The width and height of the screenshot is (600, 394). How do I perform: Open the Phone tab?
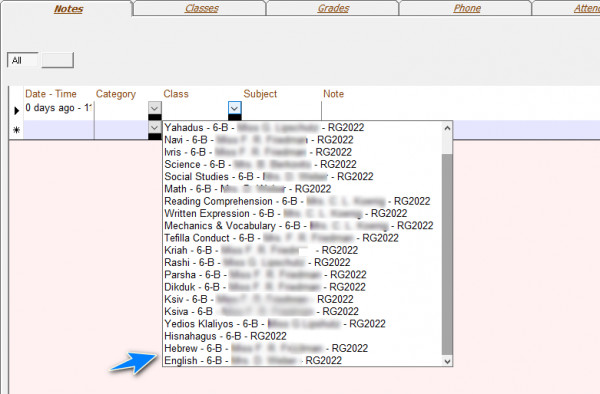point(467,8)
